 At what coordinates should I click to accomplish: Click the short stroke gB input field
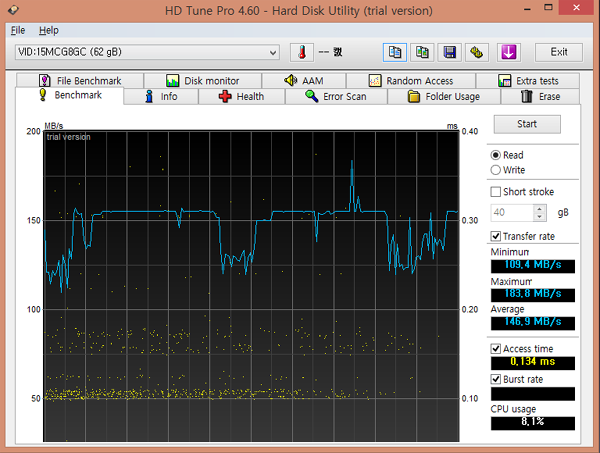512,212
